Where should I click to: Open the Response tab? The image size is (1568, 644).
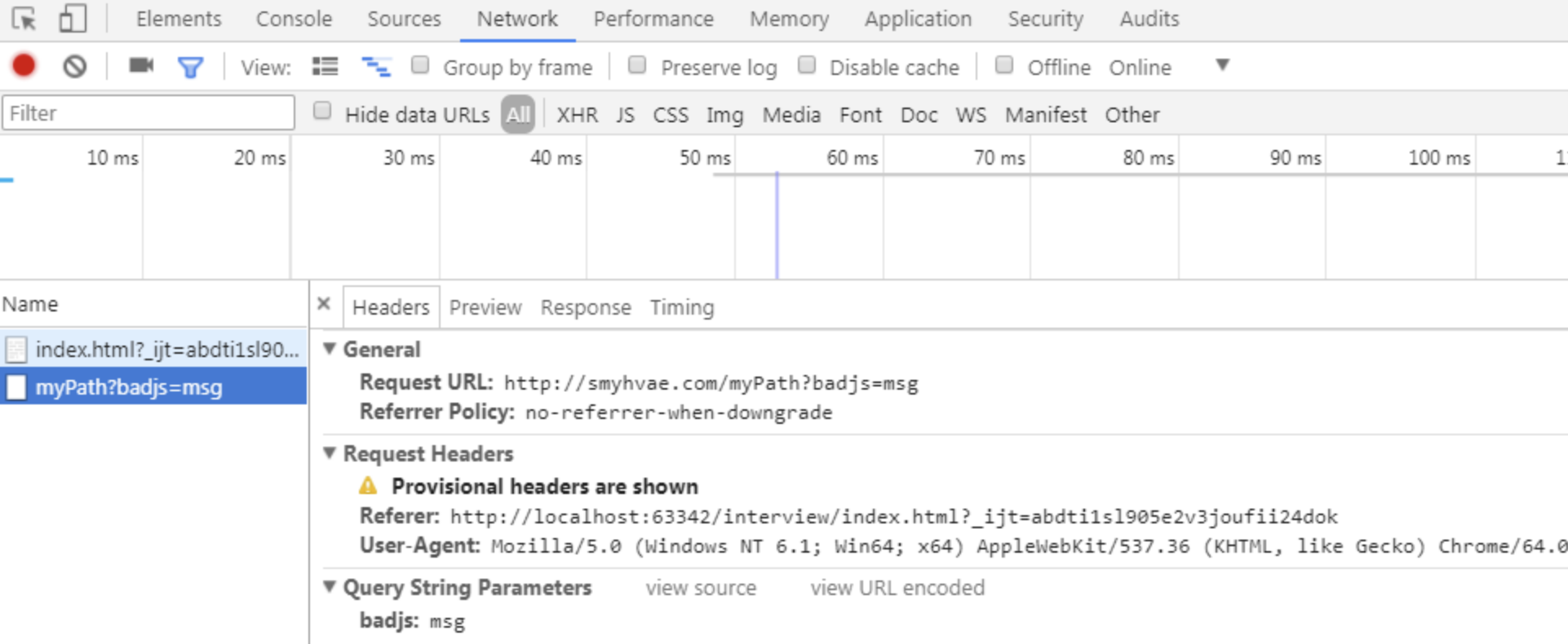tap(585, 307)
